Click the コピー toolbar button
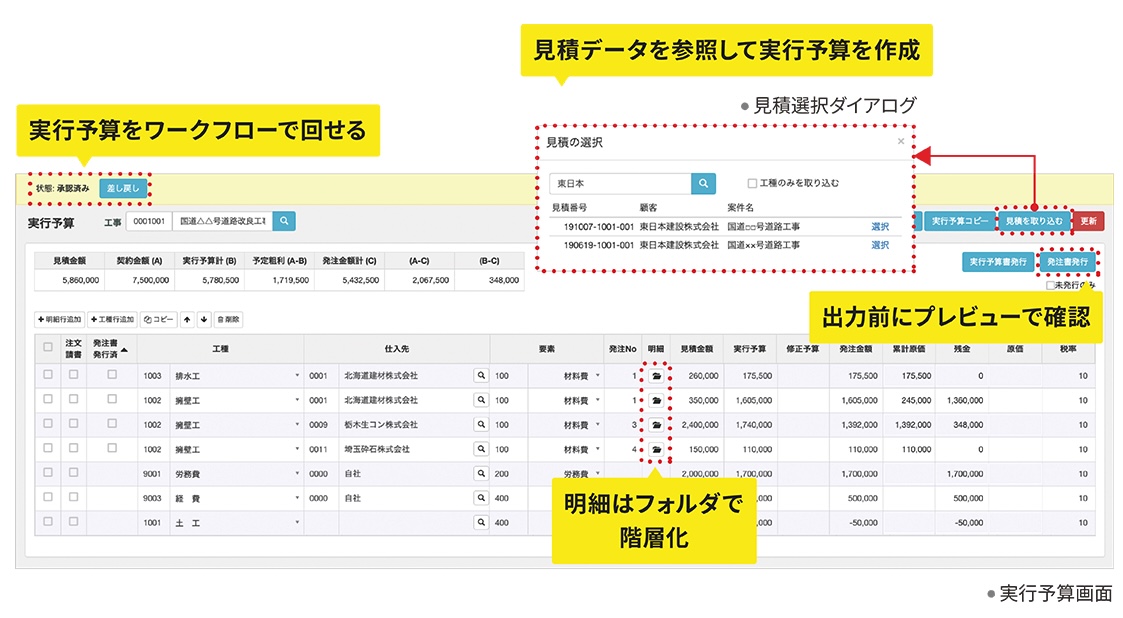Viewport: 1123px width, 618px height. point(158,319)
